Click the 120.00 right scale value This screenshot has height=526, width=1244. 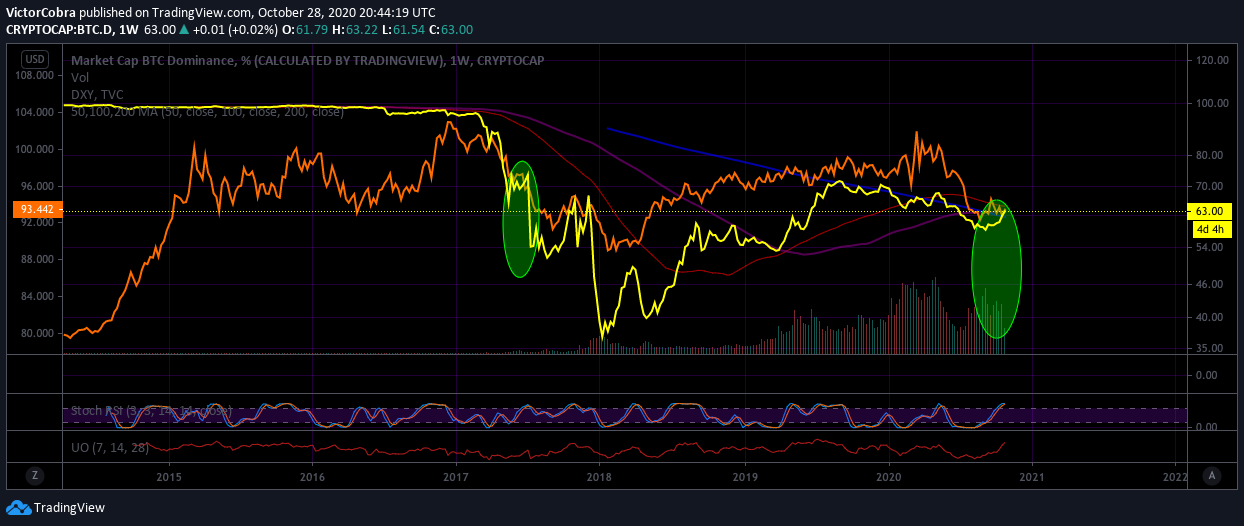[1212, 60]
